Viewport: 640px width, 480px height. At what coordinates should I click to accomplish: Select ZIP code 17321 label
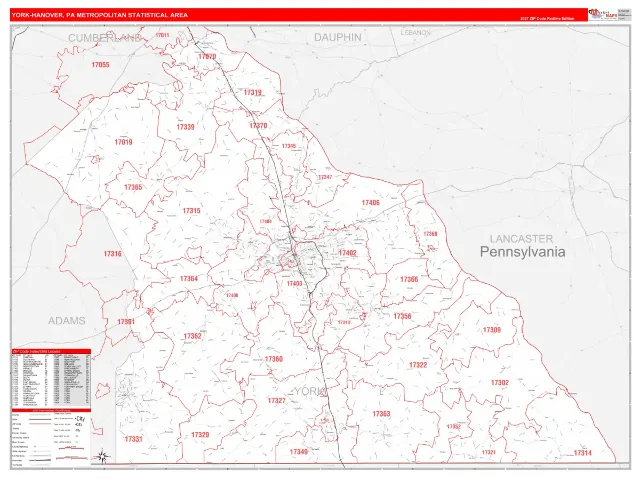click(x=489, y=453)
